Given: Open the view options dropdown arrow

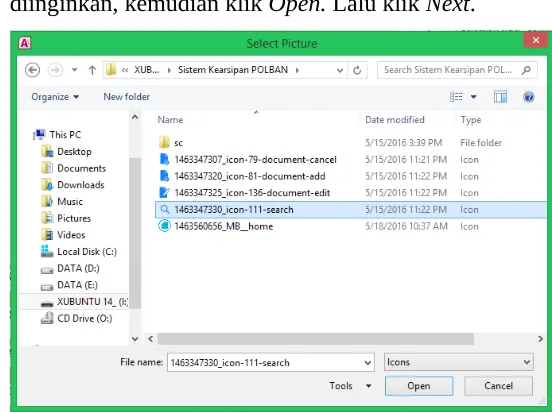Looking at the screenshot, I should (x=474, y=97).
